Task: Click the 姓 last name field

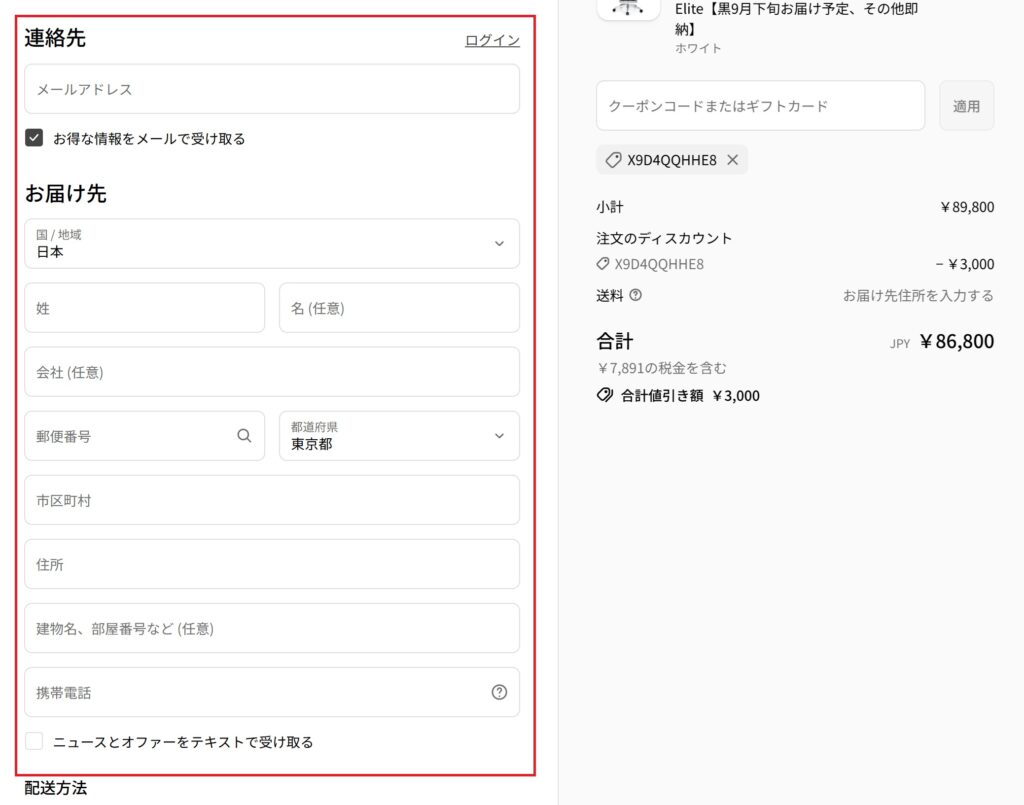Action: click(x=144, y=308)
